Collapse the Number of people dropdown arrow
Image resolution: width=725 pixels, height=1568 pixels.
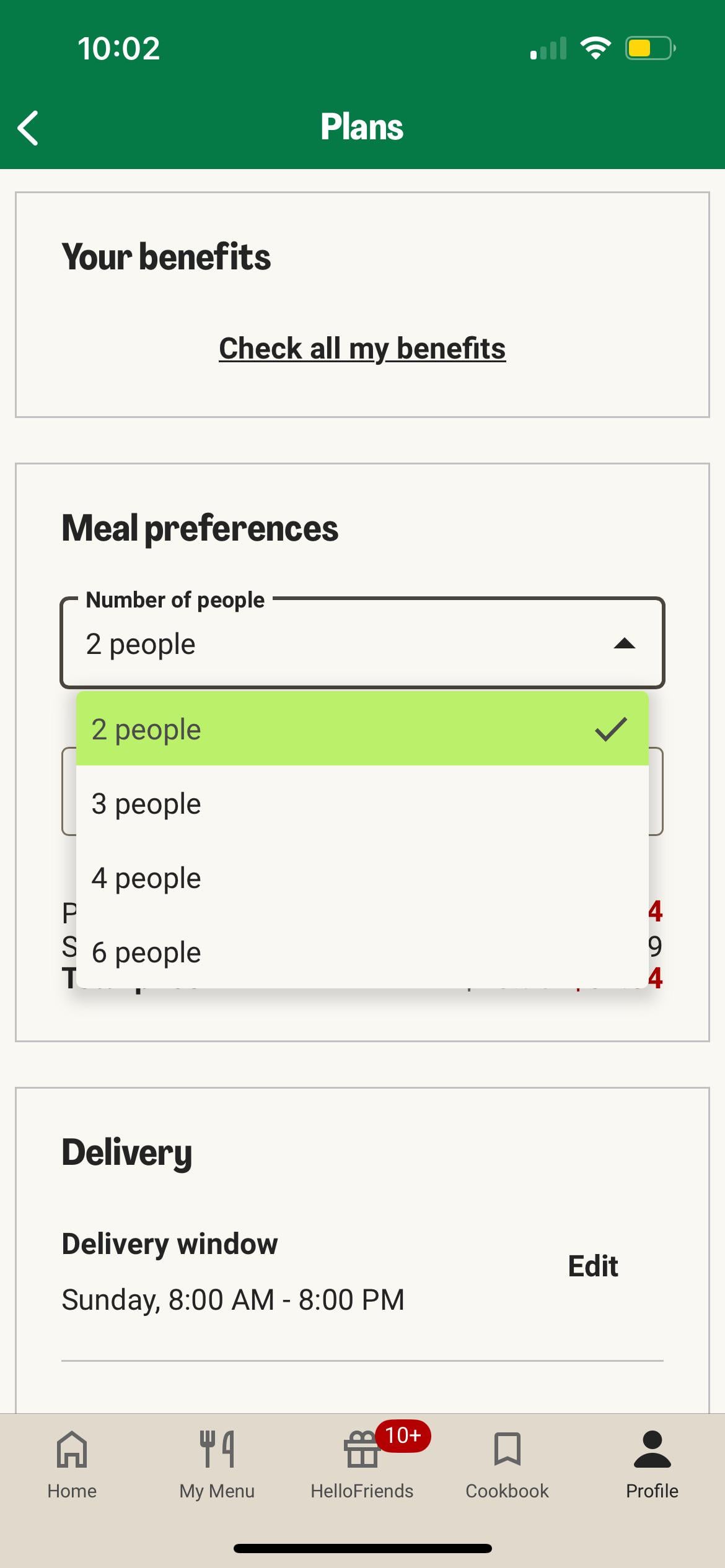[625, 644]
